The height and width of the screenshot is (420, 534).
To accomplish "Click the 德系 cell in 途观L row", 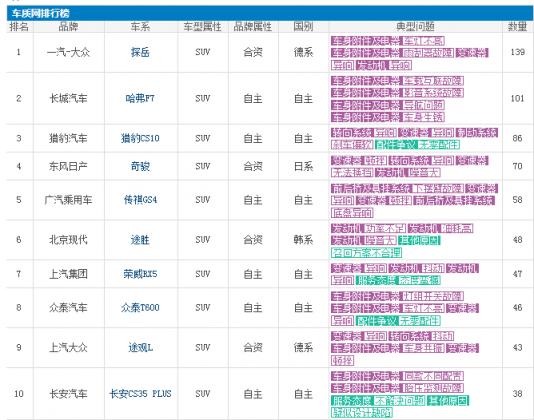I will coord(303,347).
